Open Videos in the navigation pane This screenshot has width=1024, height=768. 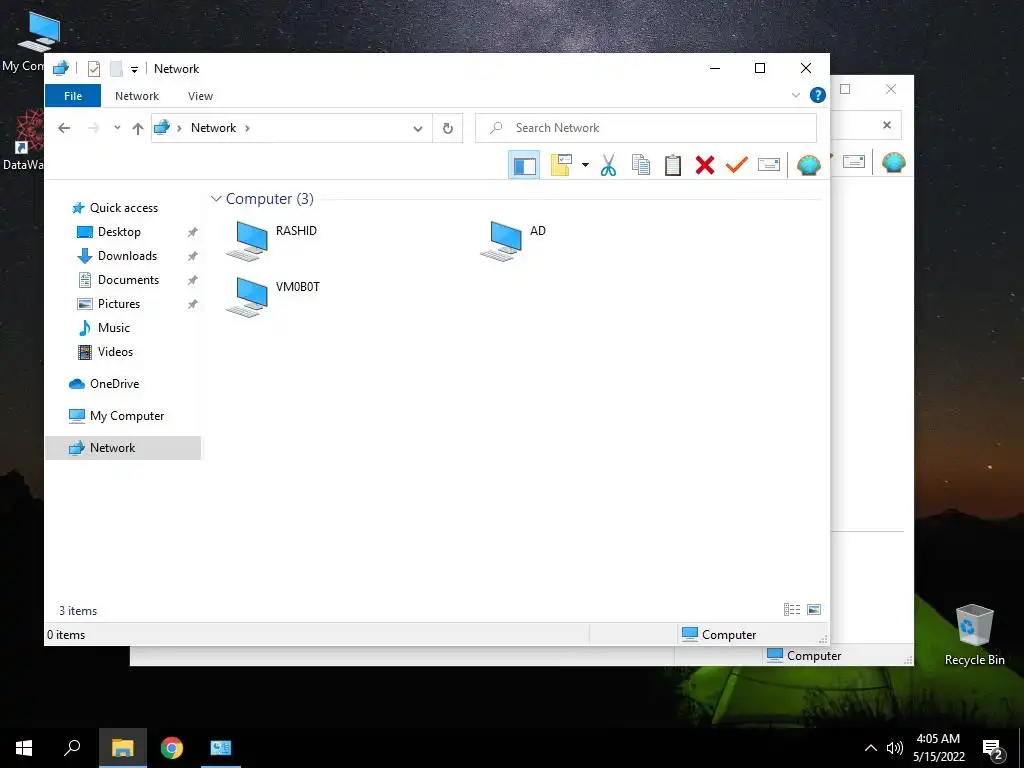[x=116, y=352]
